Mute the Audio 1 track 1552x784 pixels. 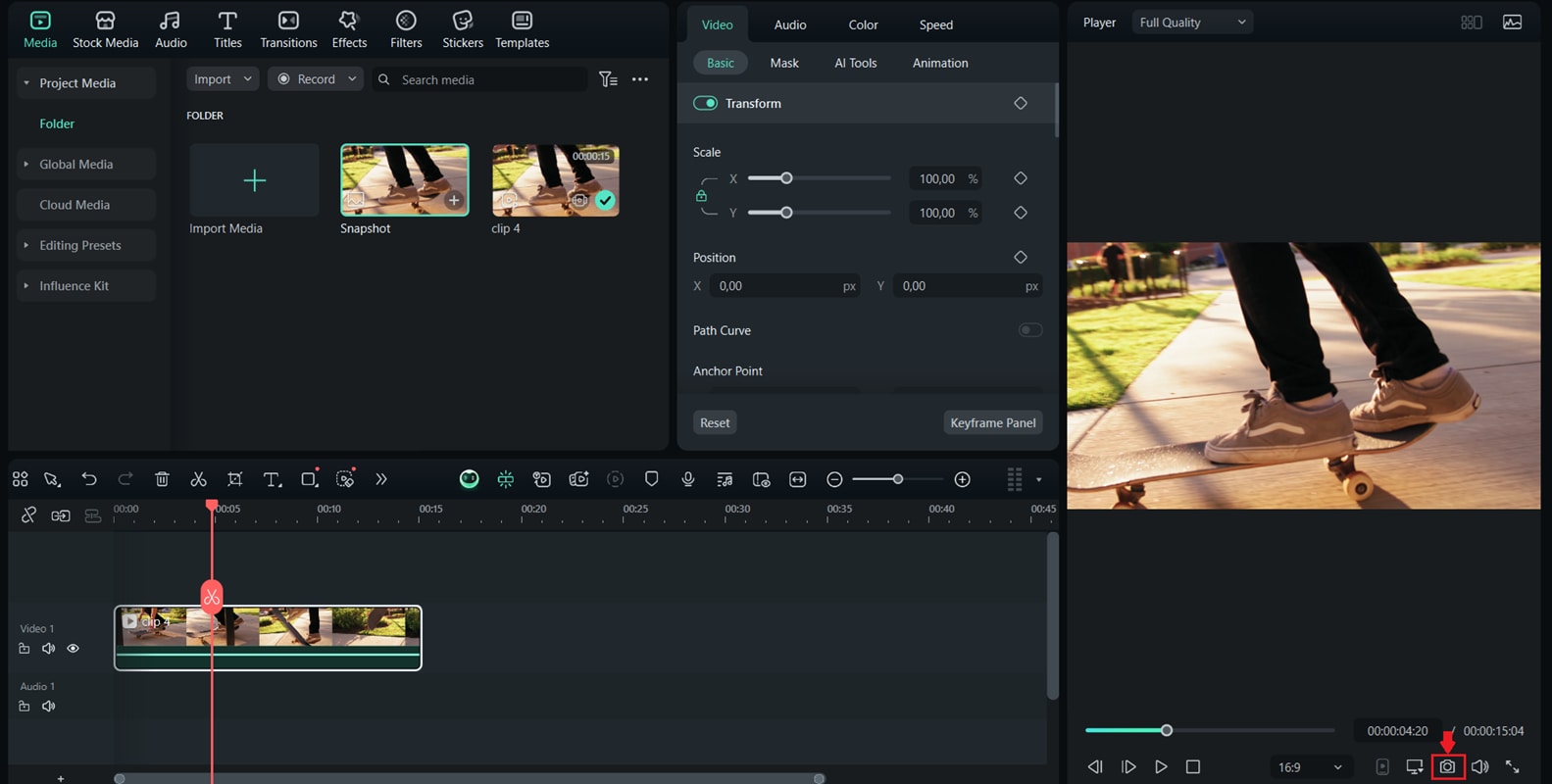coord(48,707)
